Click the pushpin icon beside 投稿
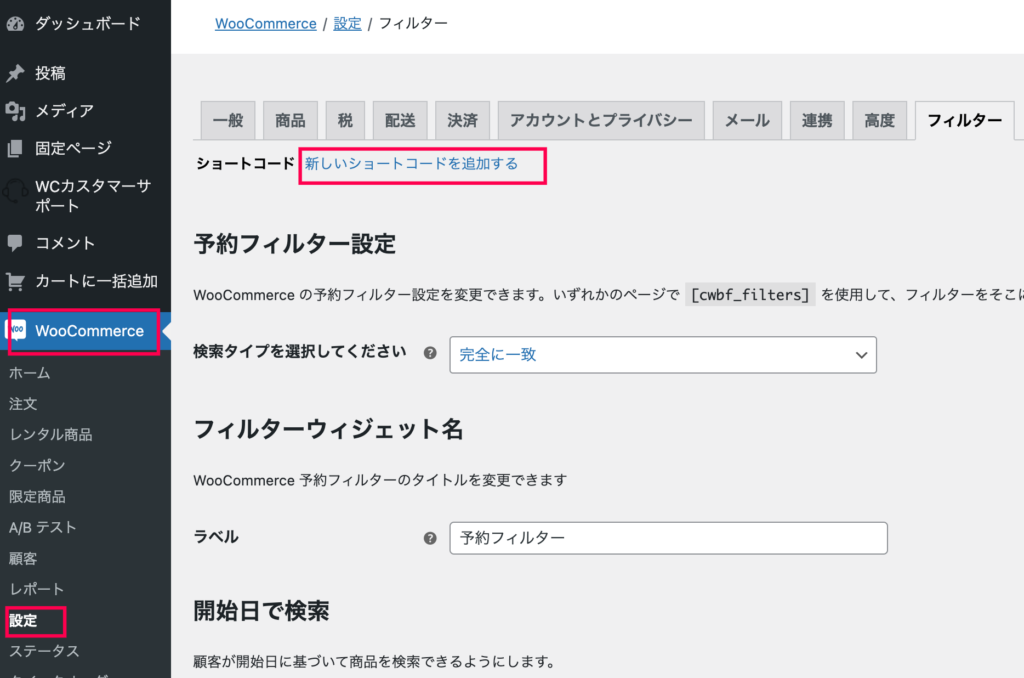 15,73
